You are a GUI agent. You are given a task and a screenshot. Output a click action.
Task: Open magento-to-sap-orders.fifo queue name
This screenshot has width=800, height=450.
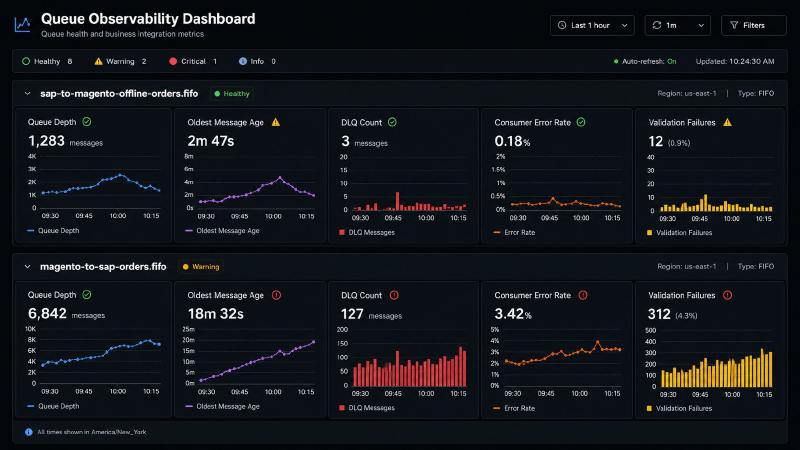click(103, 267)
